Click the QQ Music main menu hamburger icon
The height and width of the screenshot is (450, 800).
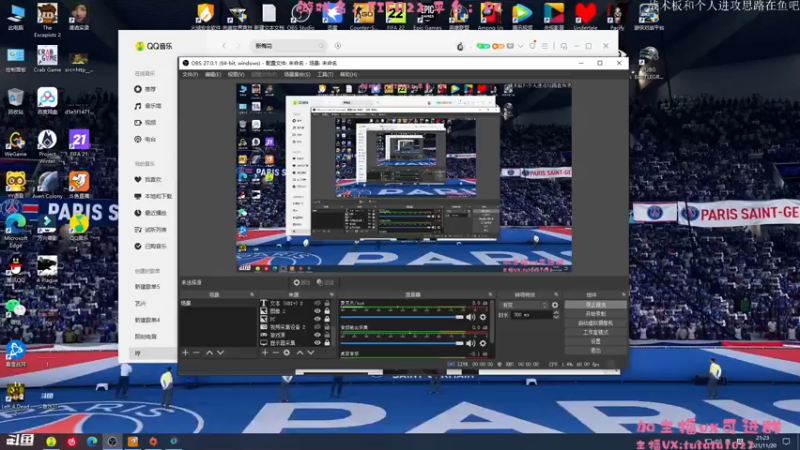point(545,46)
